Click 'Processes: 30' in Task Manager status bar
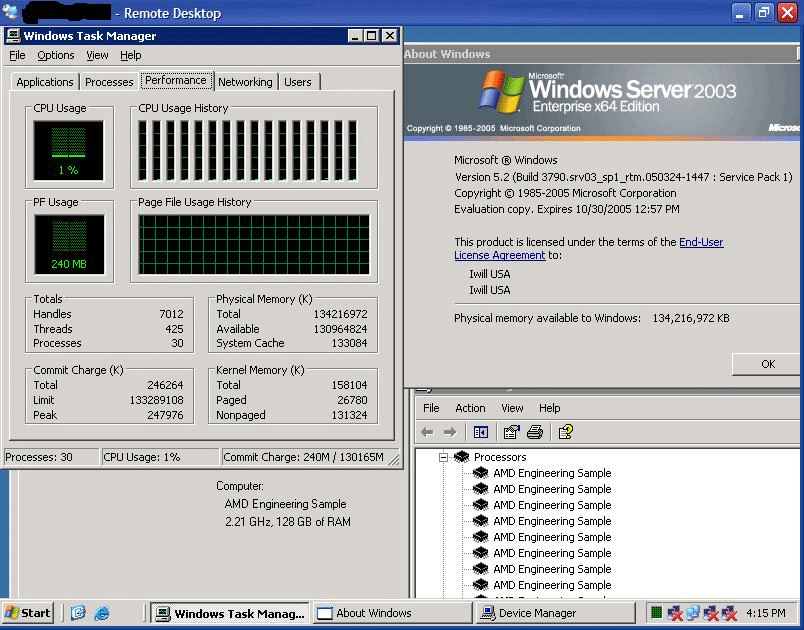The height and width of the screenshot is (630, 804). [x=39, y=457]
